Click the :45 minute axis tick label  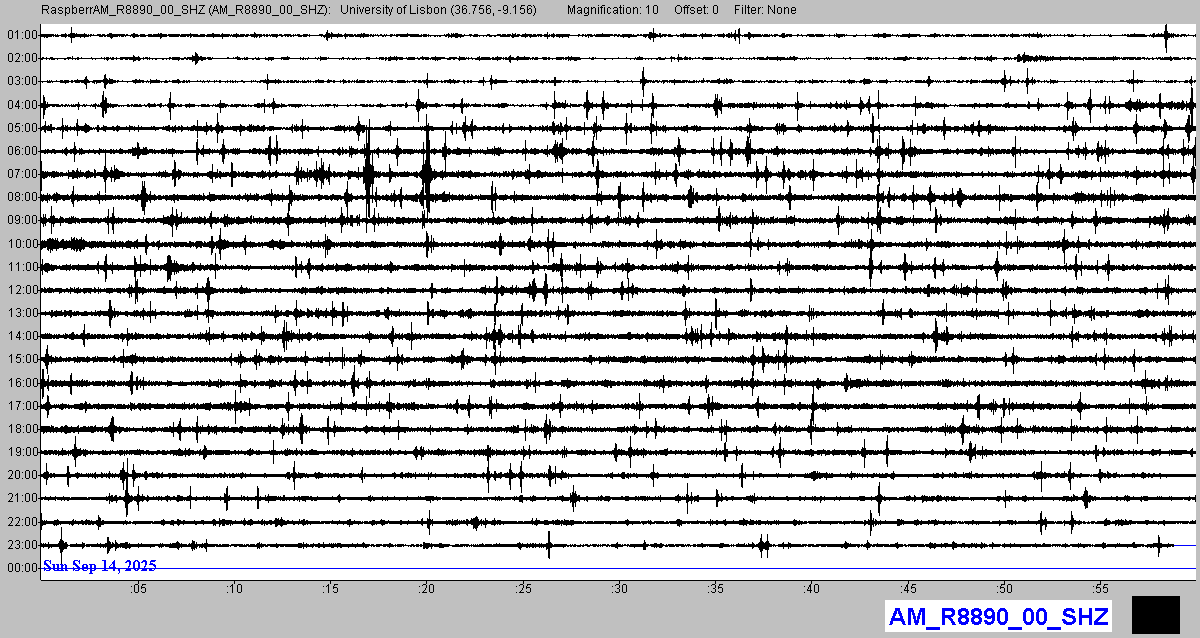click(909, 589)
